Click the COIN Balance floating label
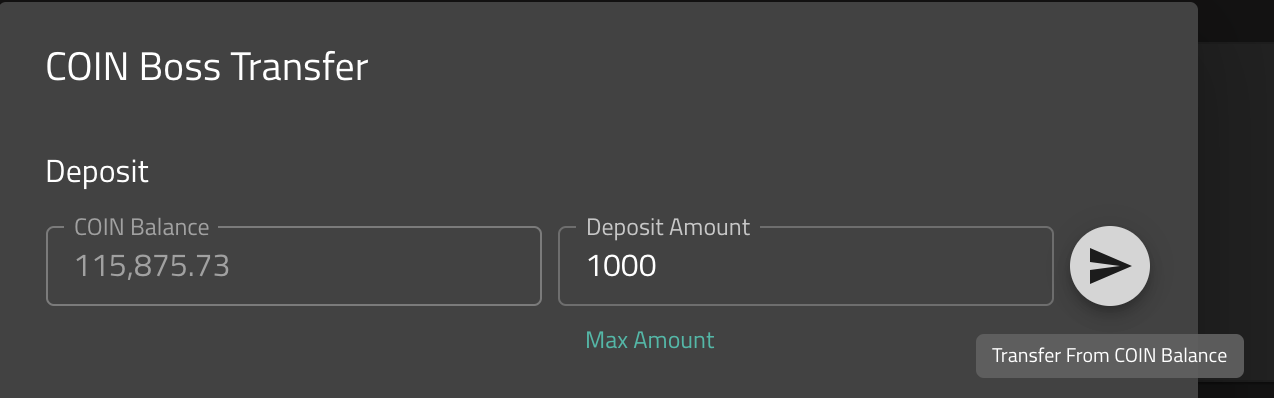 tap(142, 227)
